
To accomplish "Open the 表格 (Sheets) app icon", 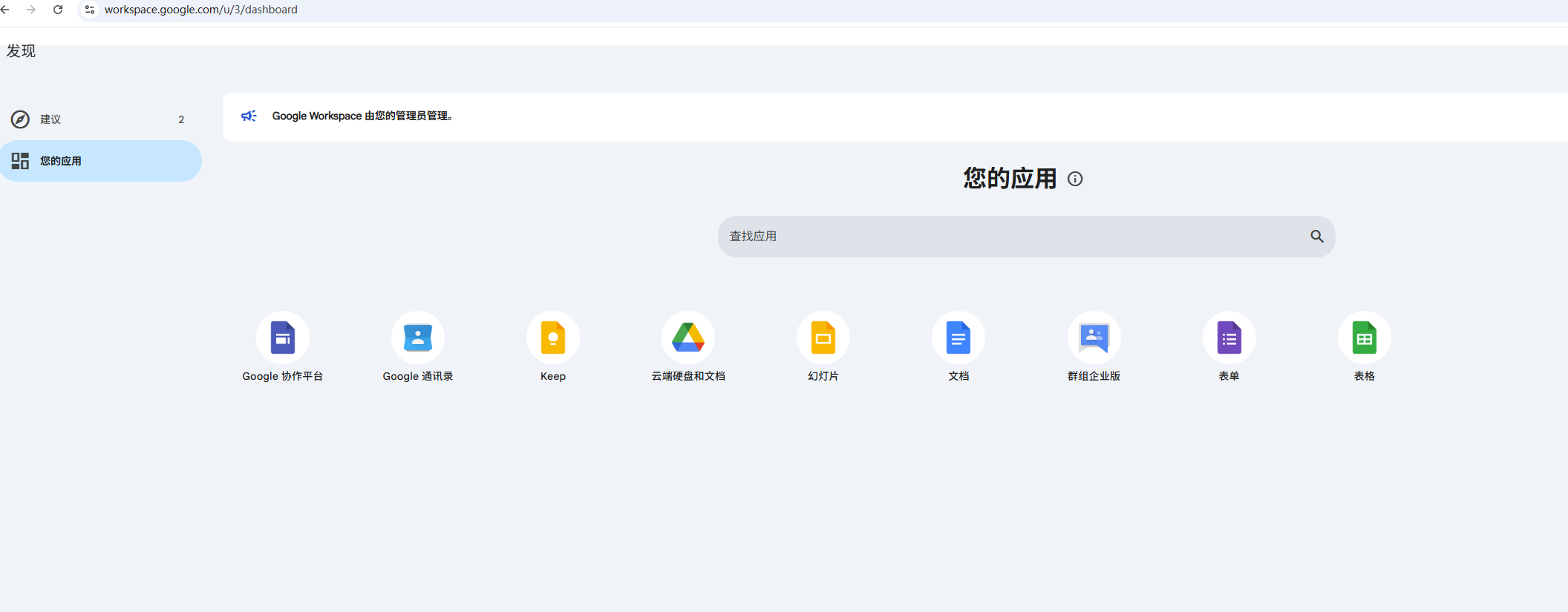I will (1364, 338).
